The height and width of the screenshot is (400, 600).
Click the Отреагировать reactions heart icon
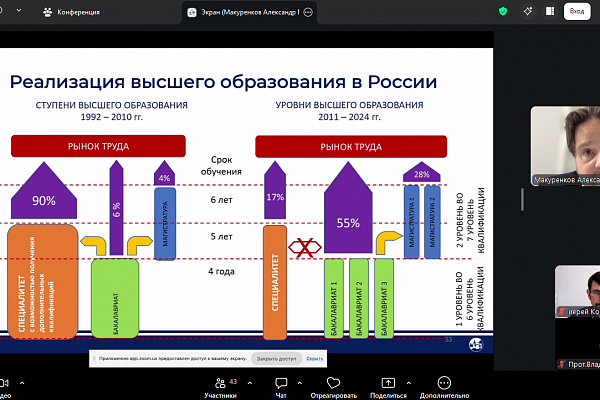(333, 383)
